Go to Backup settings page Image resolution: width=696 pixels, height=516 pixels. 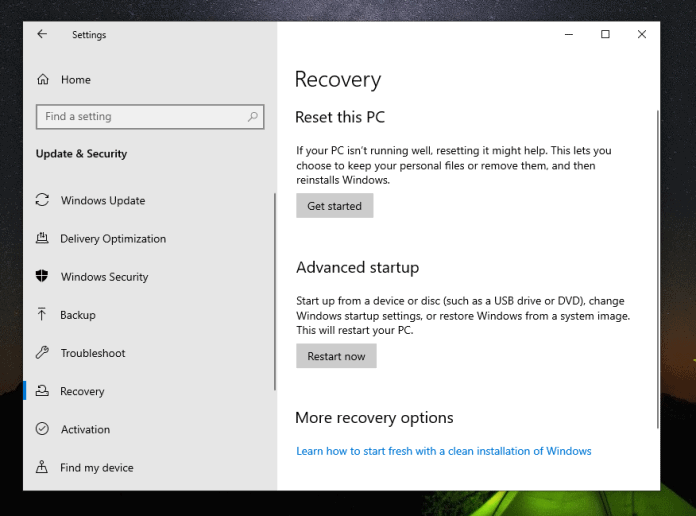[x=78, y=315]
